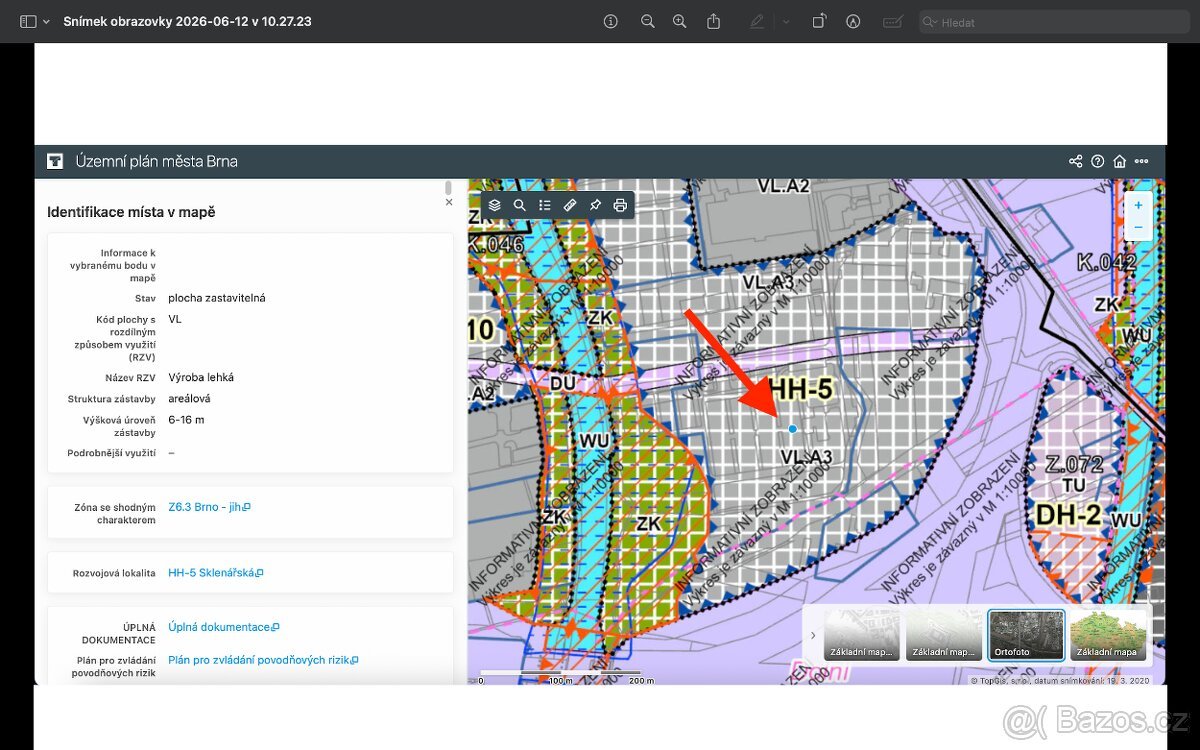Image resolution: width=1200 pixels, height=750 pixels.
Task: Select the Ortofoto basemap thumbnail
Action: point(1026,635)
